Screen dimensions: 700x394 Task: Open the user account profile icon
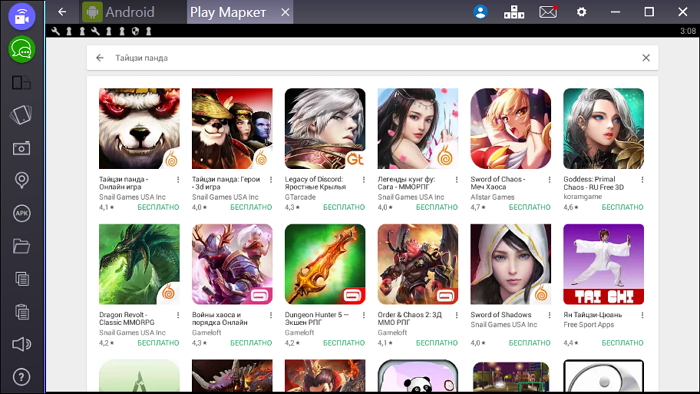tap(480, 12)
